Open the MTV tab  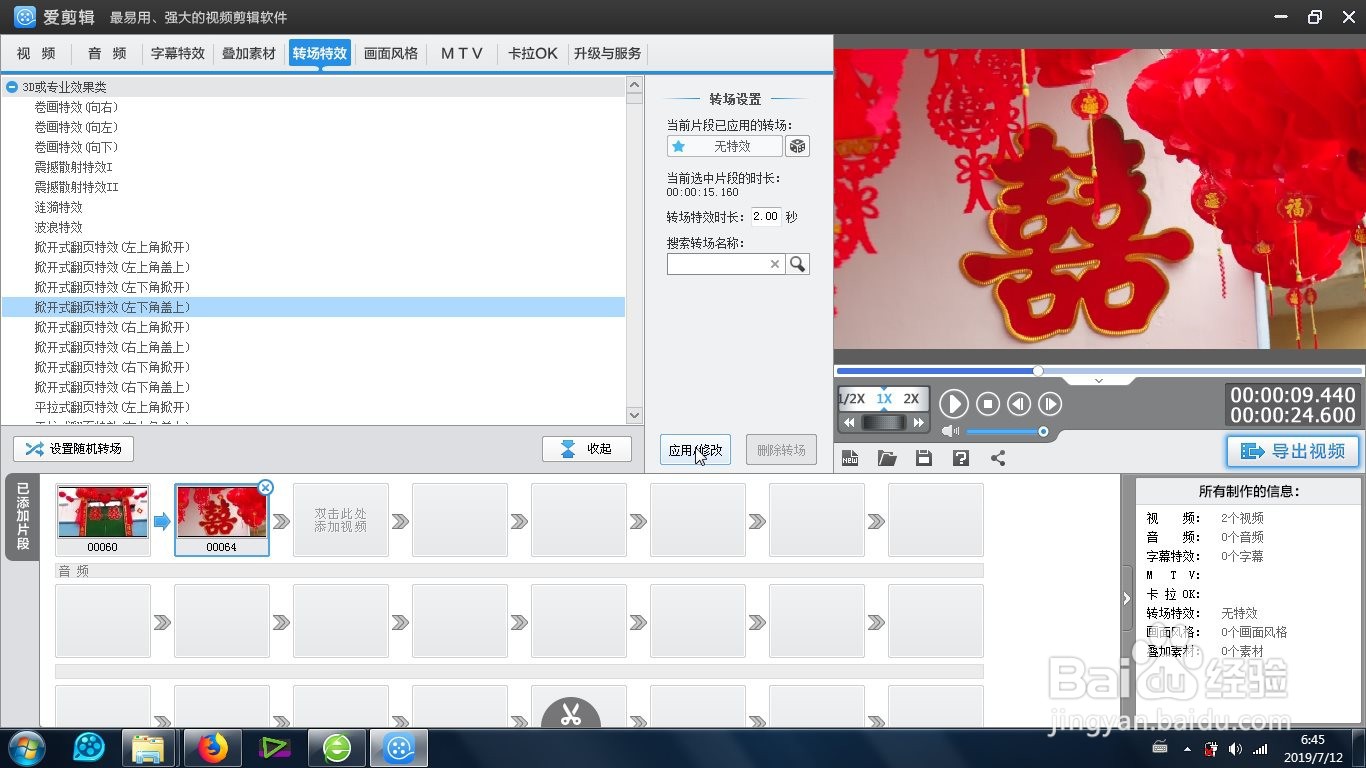pyautogui.click(x=462, y=54)
